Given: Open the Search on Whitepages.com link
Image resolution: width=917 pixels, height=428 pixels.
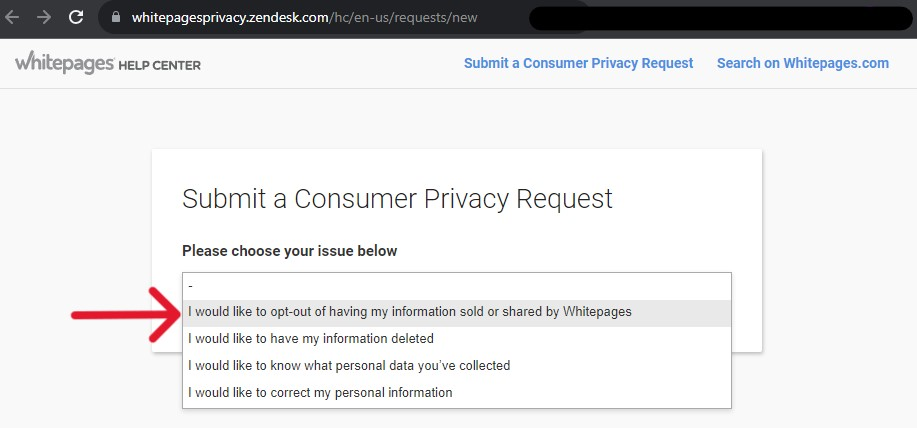Looking at the screenshot, I should point(802,63).
